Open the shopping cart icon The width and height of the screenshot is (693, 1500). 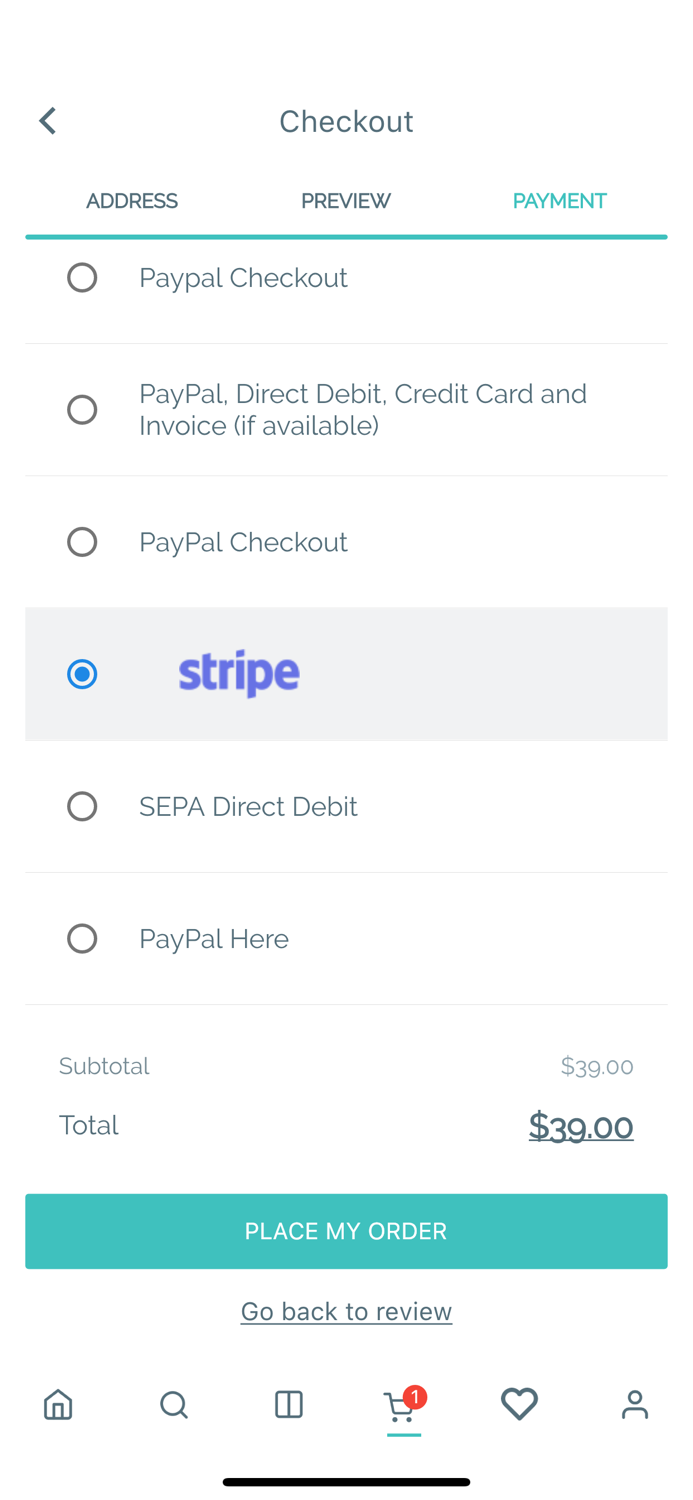pyautogui.click(x=400, y=1408)
